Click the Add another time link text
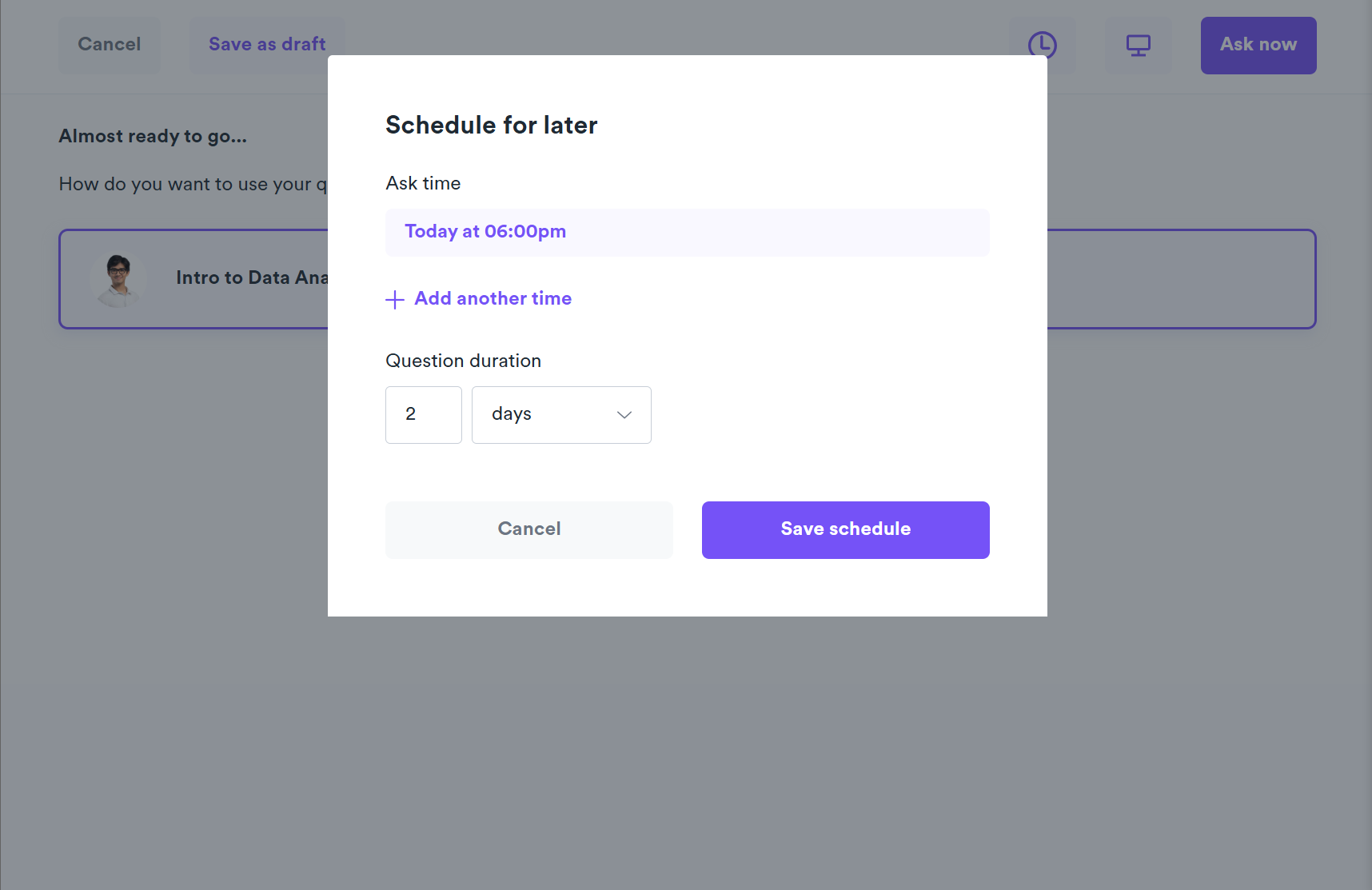Viewport: 1372px width, 890px height. pos(493,299)
